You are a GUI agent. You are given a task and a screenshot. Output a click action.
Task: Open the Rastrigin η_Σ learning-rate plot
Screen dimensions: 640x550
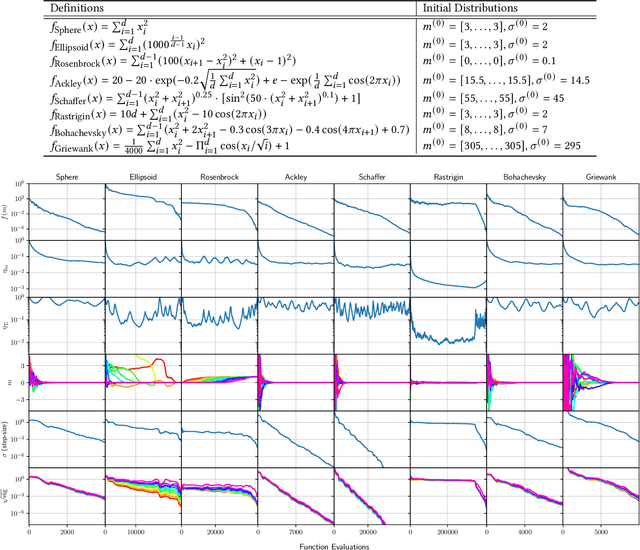pos(446,323)
